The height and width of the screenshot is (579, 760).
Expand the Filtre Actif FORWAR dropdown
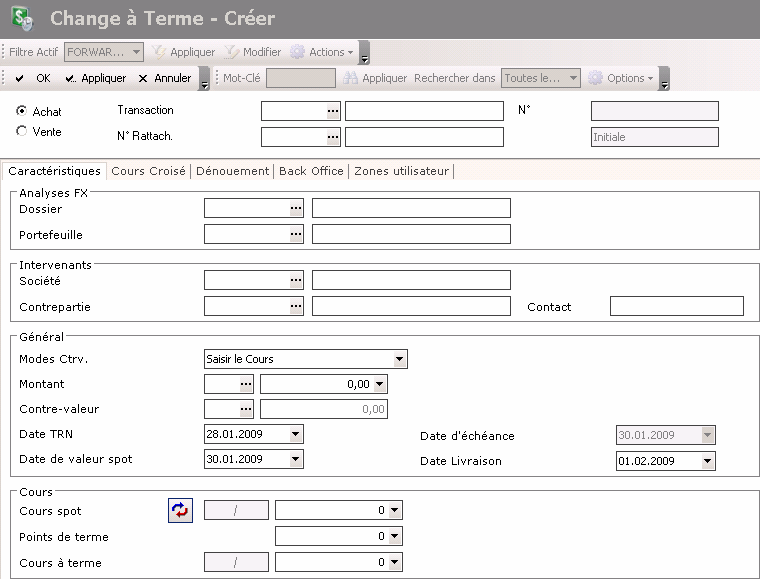136,52
